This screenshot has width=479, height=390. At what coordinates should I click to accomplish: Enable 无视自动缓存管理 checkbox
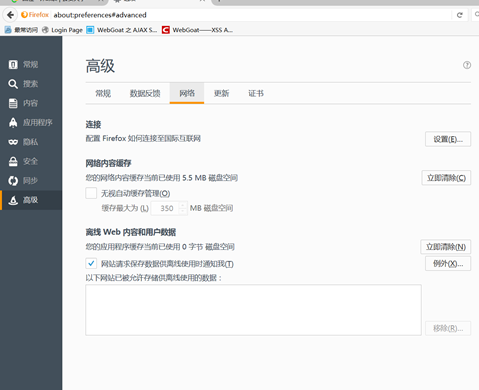pyautogui.click(x=91, y=193)
